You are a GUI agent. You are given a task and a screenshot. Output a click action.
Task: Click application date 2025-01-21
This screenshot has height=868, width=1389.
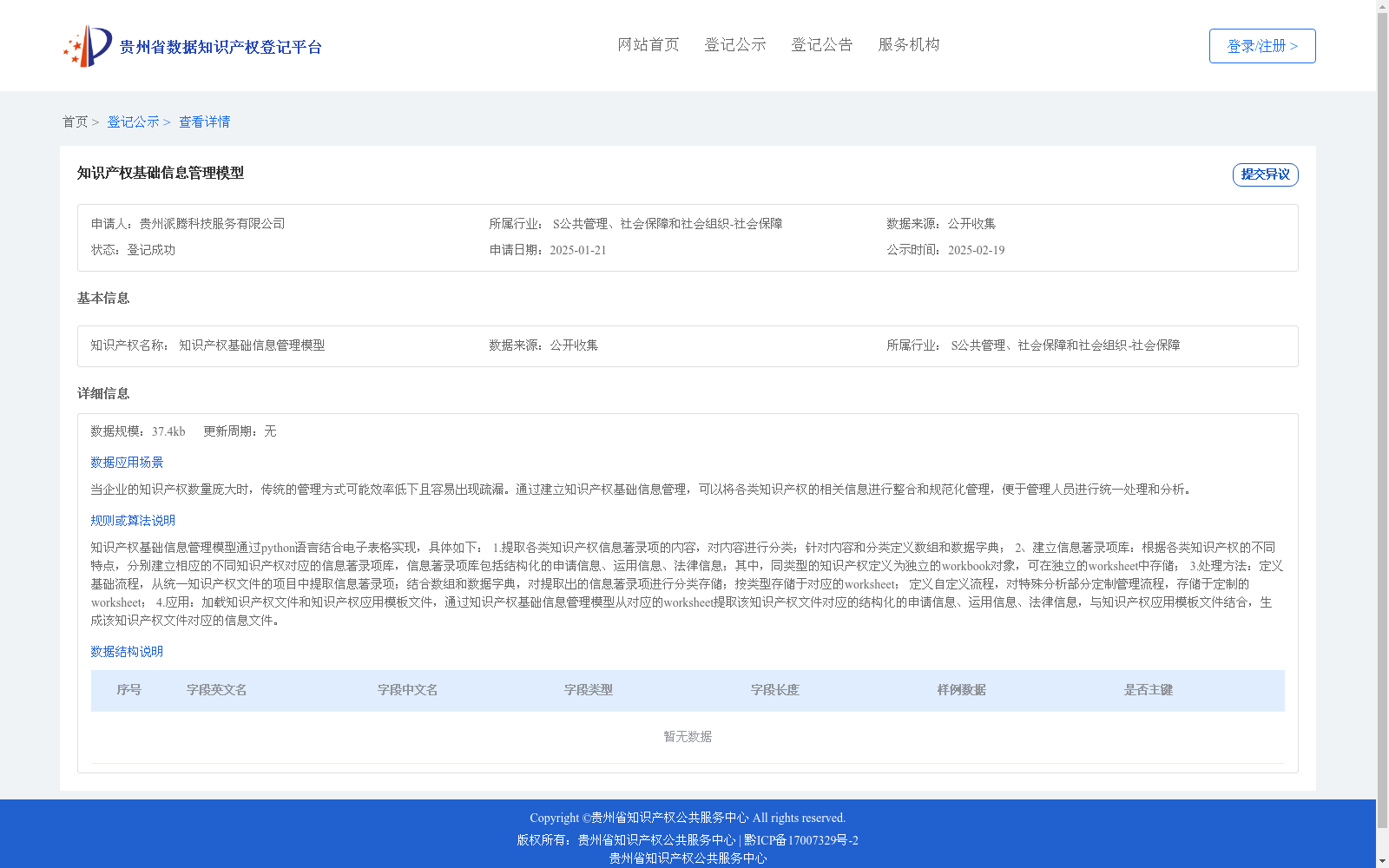click(578, 250)
